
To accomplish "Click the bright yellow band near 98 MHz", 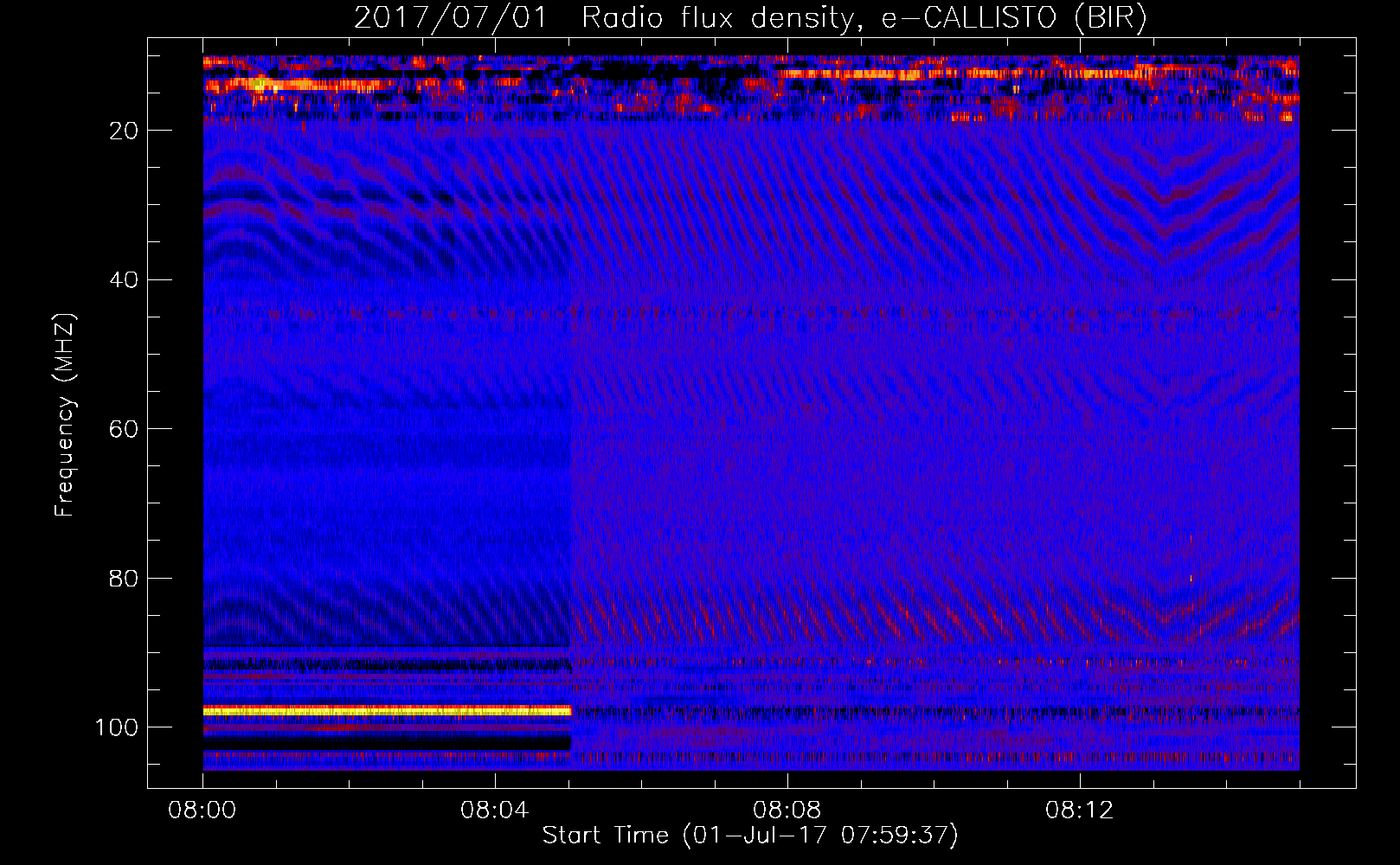I will [x=388, y=711].
